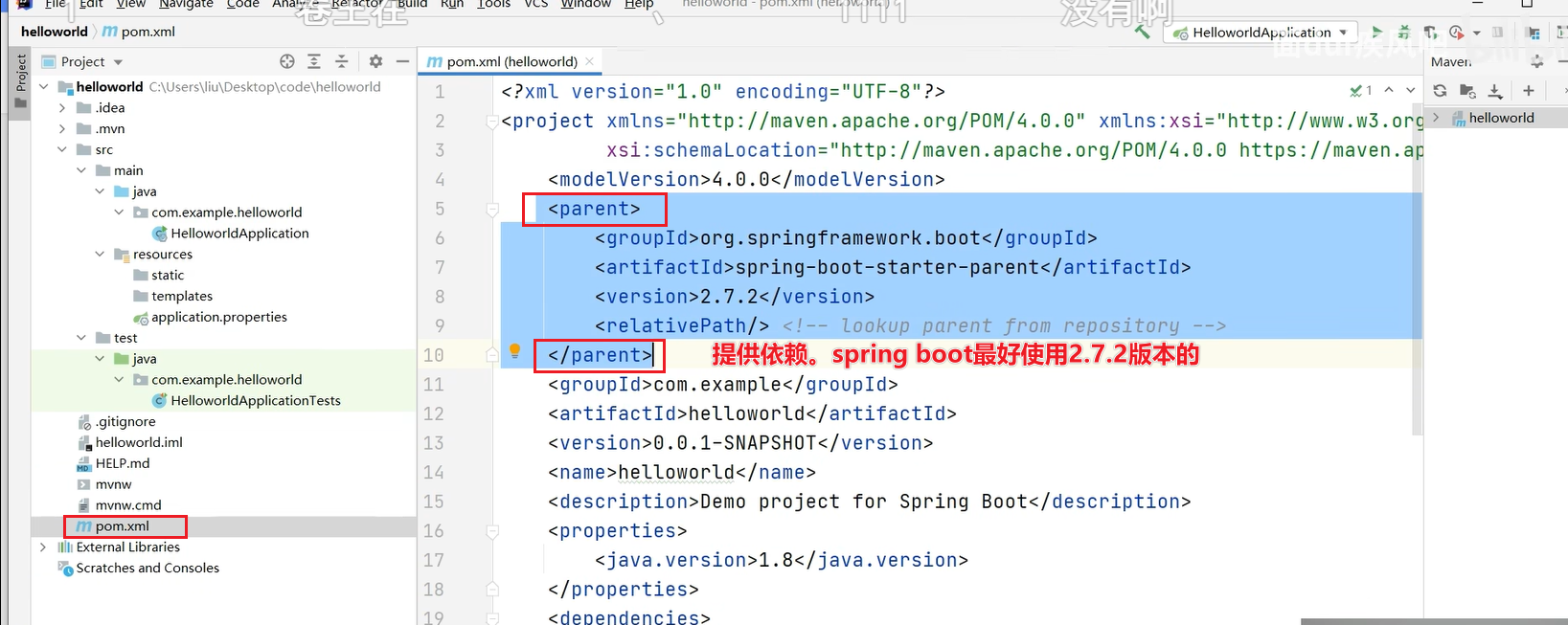Click the helloworld breadcrumb in navigation bar

pyautogui.click(x=54, y=32)
